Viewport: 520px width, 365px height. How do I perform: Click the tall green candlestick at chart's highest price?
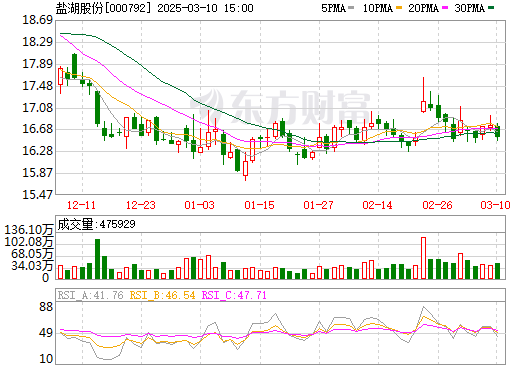[x=74, y=66]
